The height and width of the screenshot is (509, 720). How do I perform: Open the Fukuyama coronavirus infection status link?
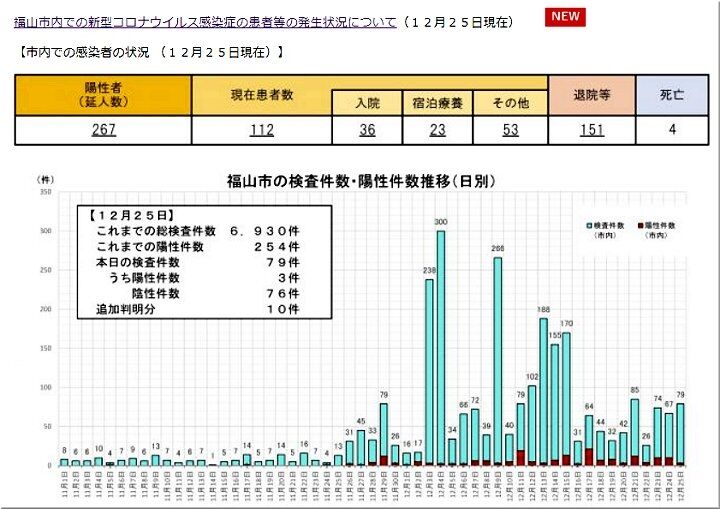tap(205, 22)
